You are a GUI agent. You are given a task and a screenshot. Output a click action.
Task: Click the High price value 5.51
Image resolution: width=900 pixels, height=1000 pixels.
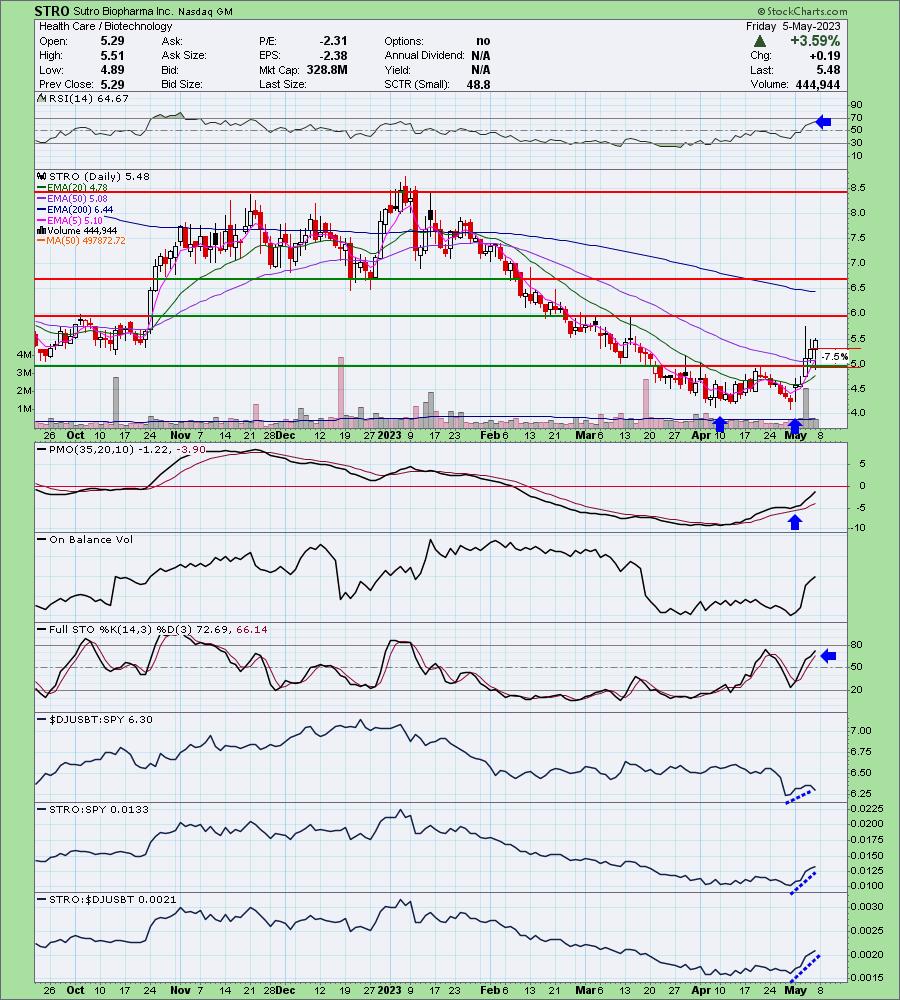pyautogui.click(x=112, y=55)
